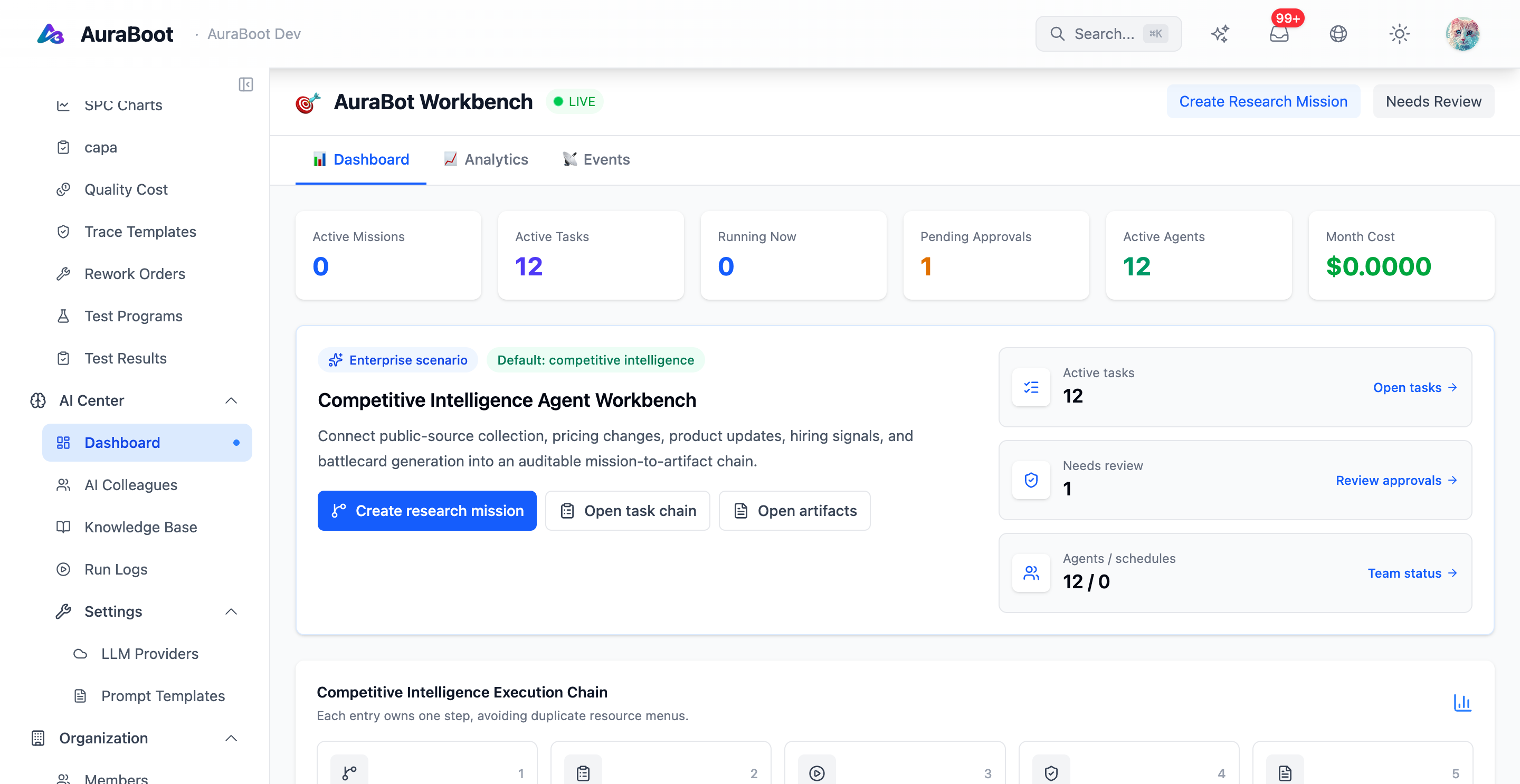Click the Rework Orders wrench icon

63,274
